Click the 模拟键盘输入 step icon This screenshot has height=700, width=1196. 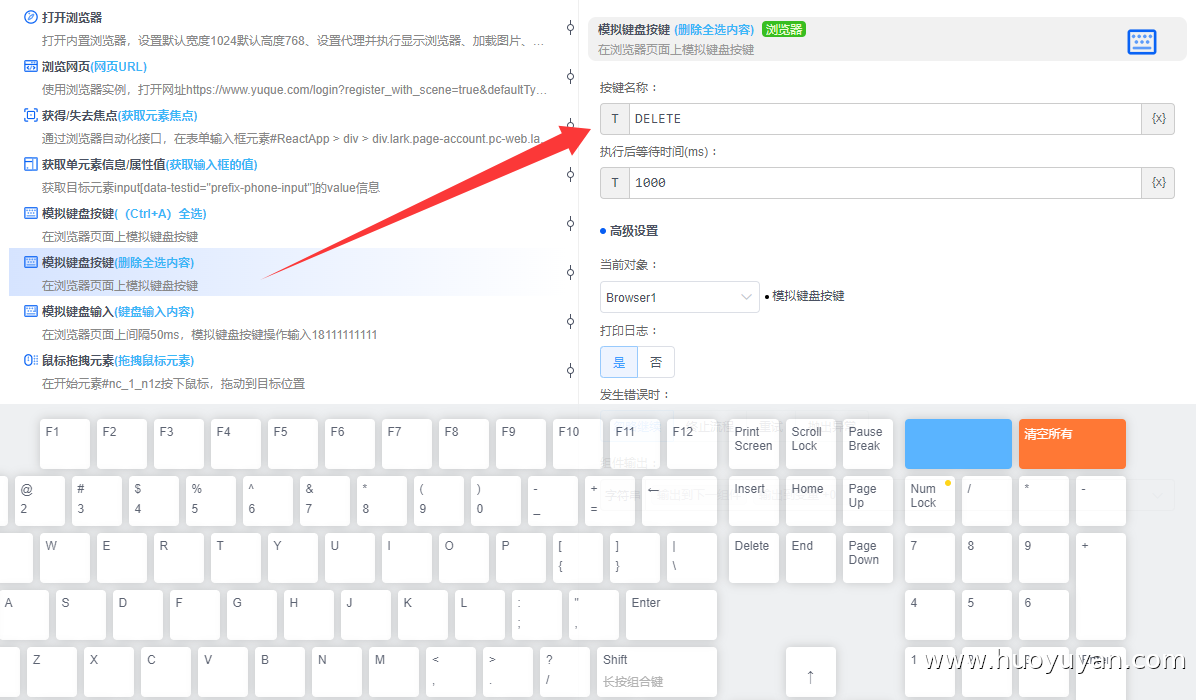click(31, 311)
